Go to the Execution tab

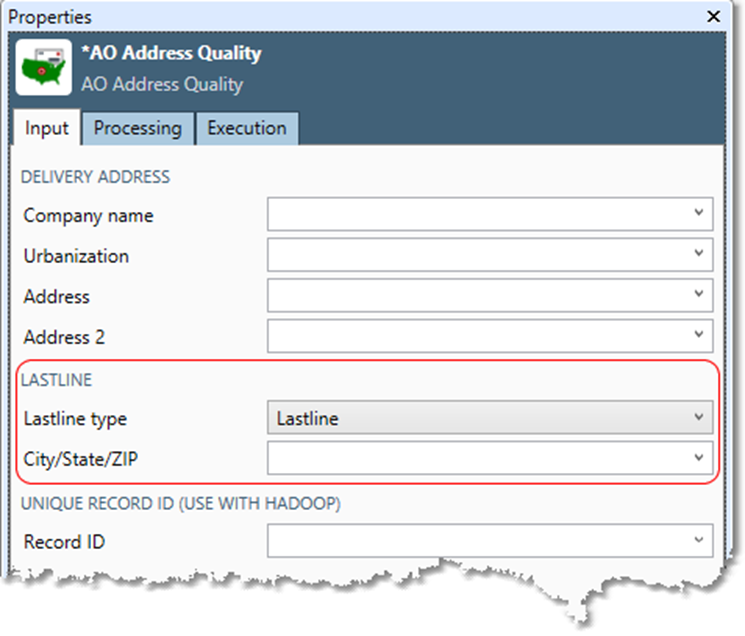pyautogui.click(x=246, y=129)
